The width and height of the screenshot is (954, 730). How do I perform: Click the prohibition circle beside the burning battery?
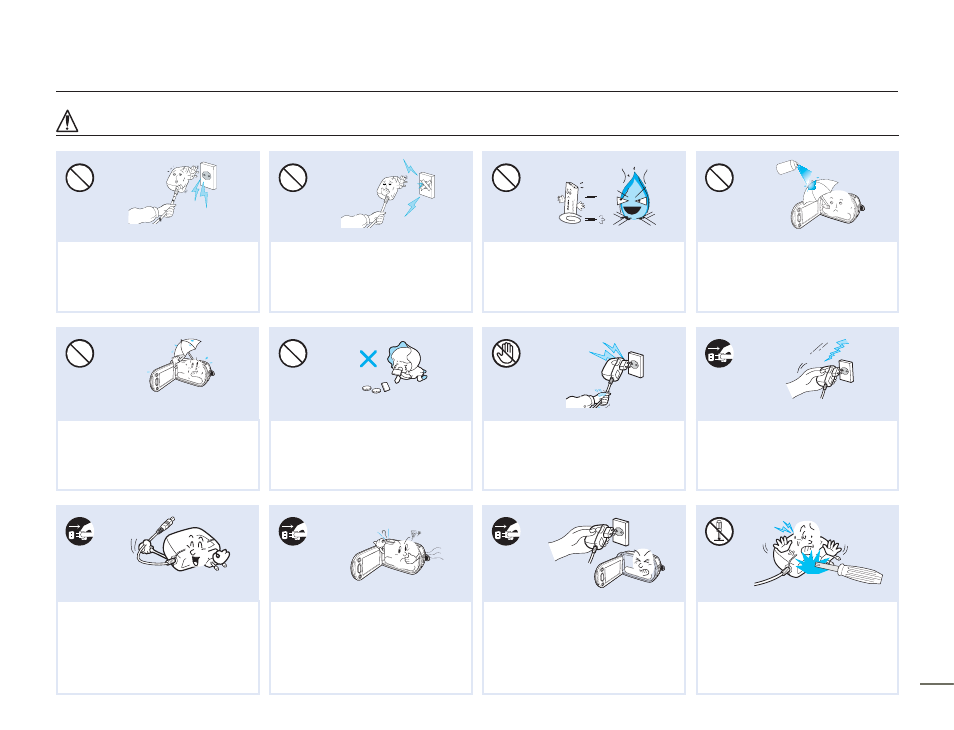point(506,178)
